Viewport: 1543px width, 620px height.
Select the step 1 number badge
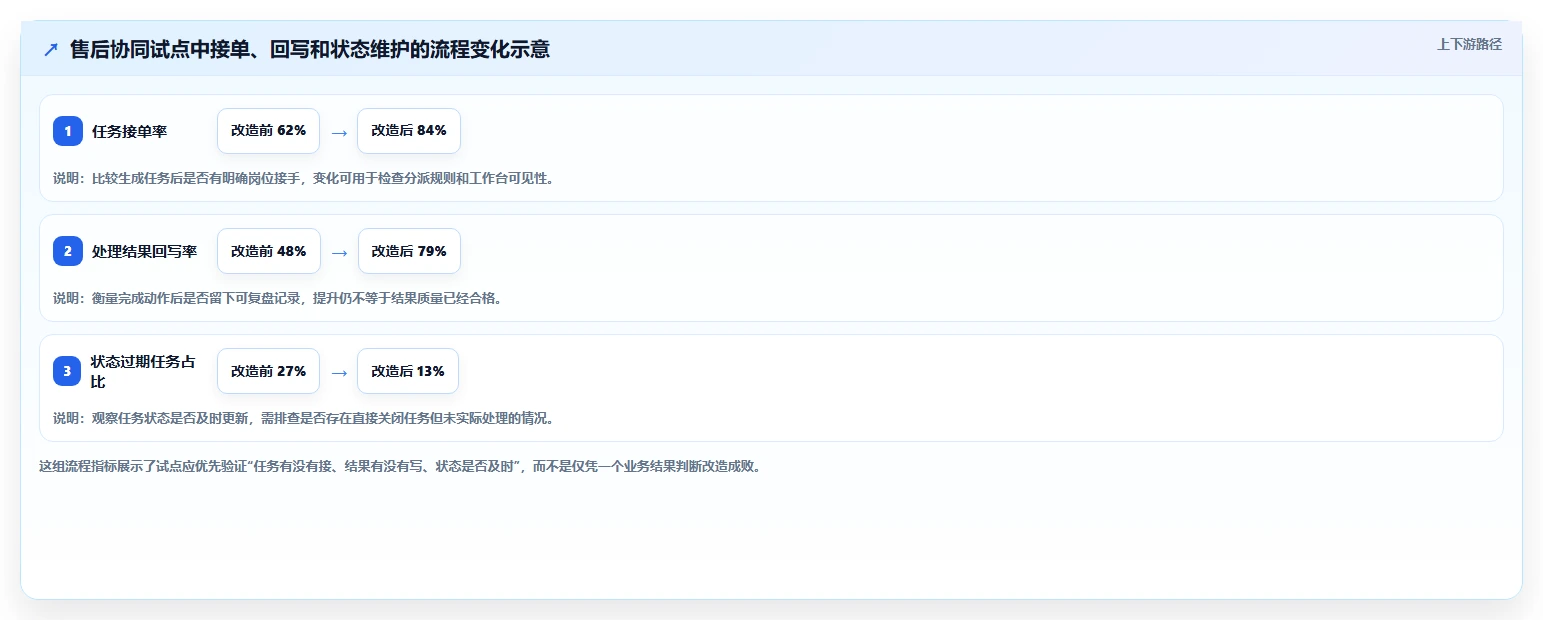tap(68, 131)
